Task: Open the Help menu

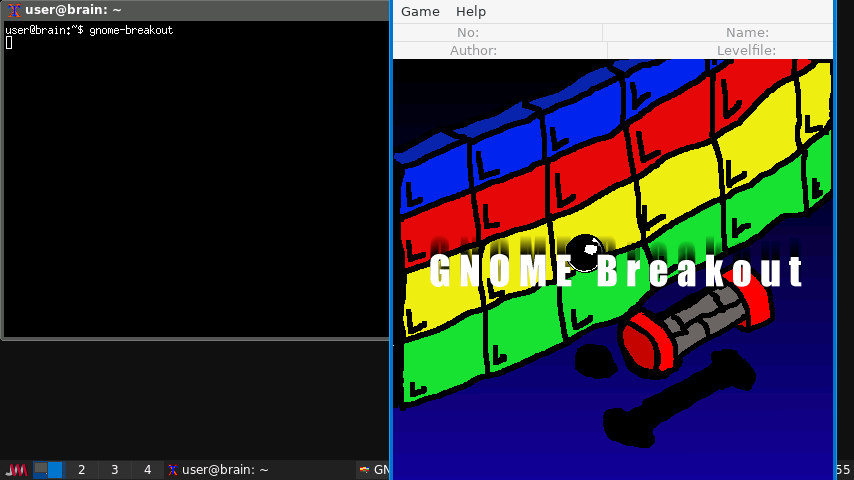Action: (x=470, y=12)
